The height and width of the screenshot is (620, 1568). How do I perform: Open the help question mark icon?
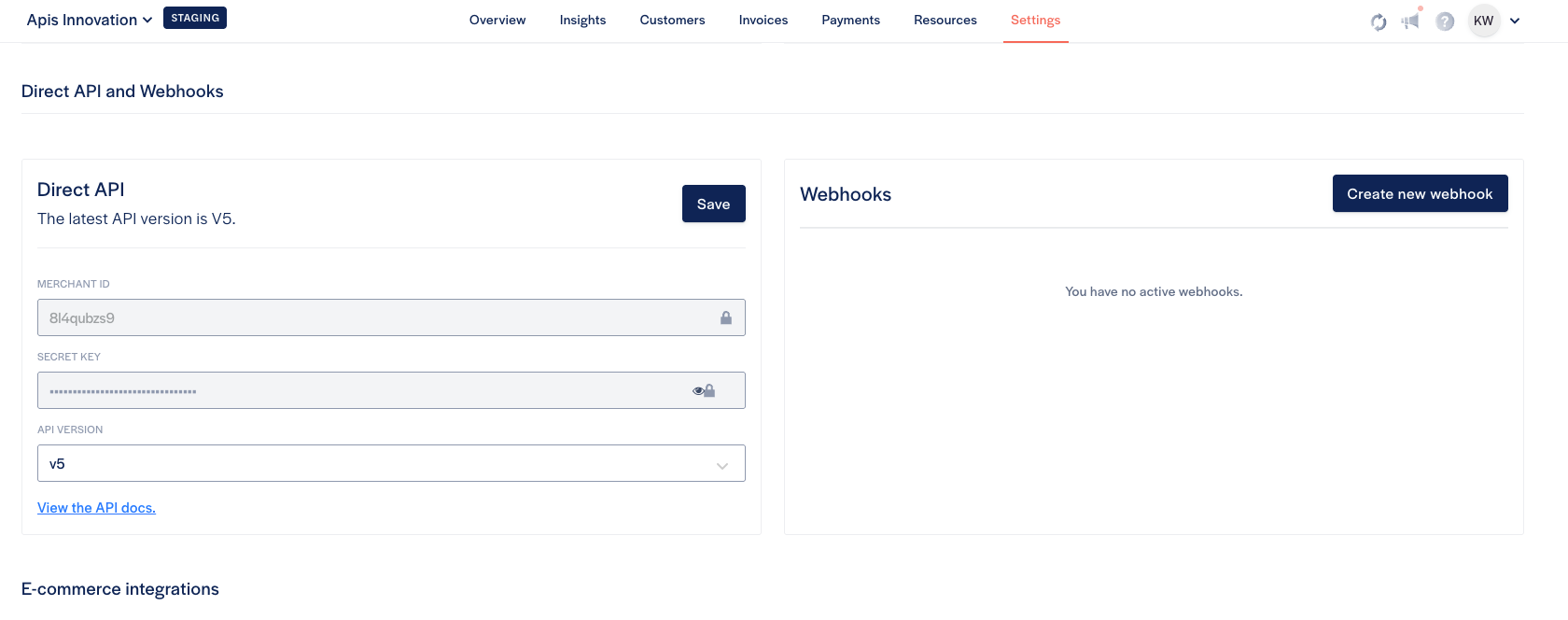click(x=1445, y=21)
